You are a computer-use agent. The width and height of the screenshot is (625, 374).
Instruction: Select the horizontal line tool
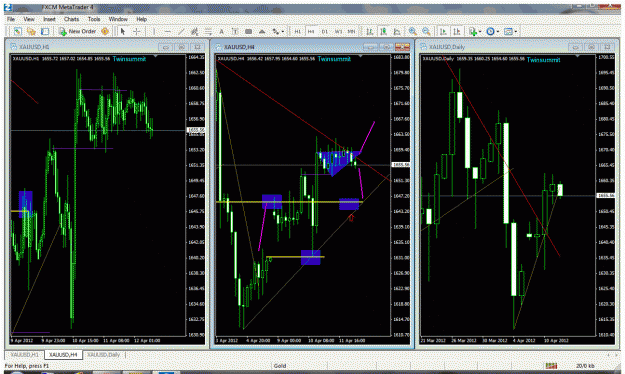[167, 31]
